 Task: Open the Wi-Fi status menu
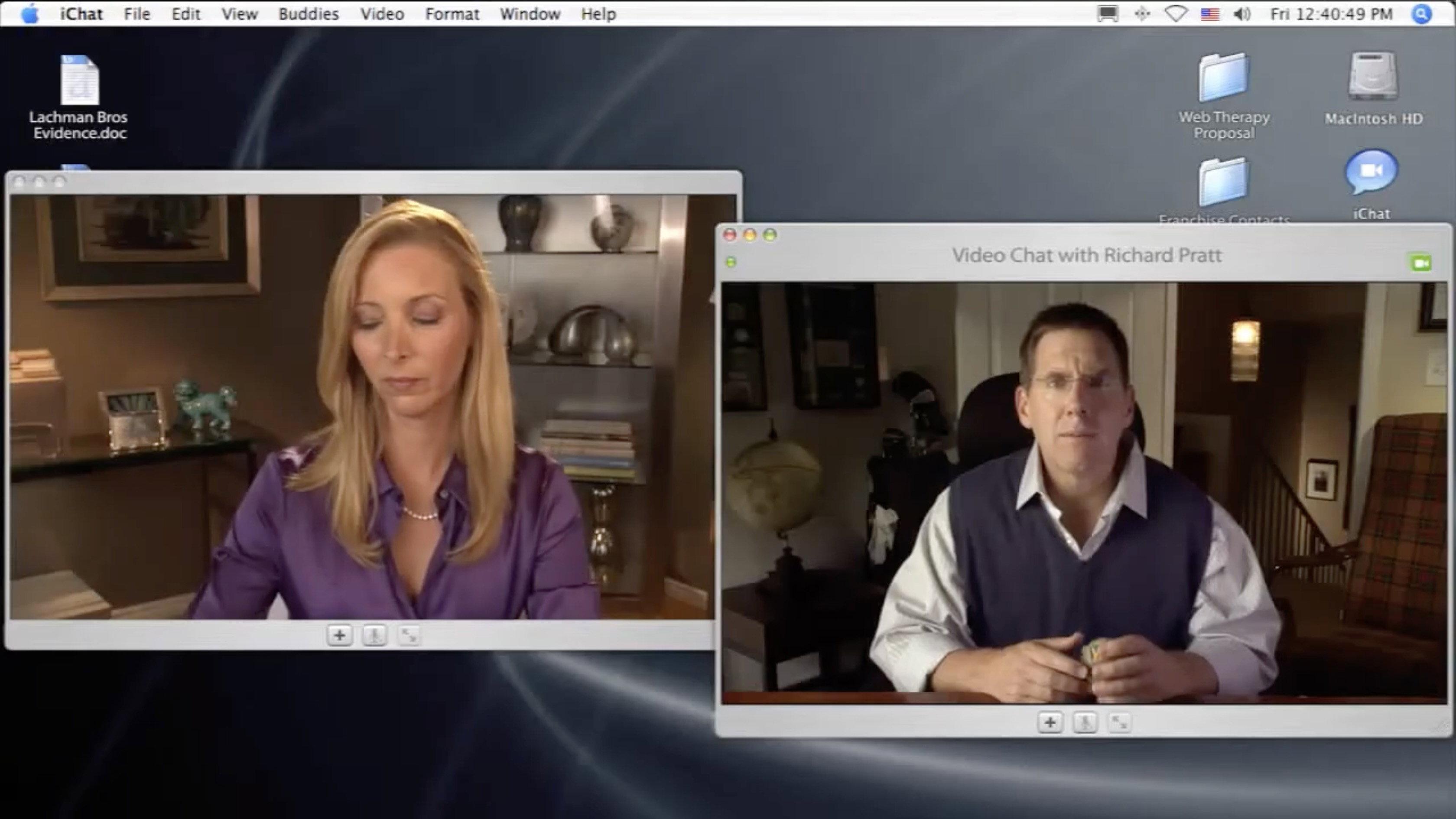coord(1176,13)
